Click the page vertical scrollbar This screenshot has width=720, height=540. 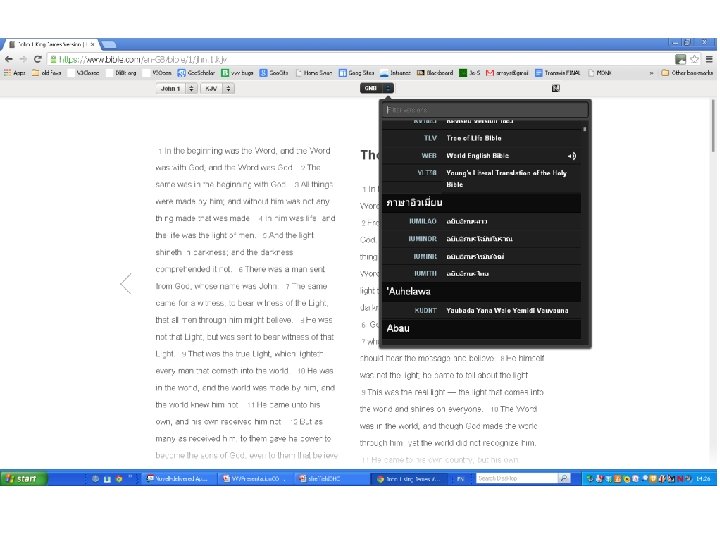713,126
